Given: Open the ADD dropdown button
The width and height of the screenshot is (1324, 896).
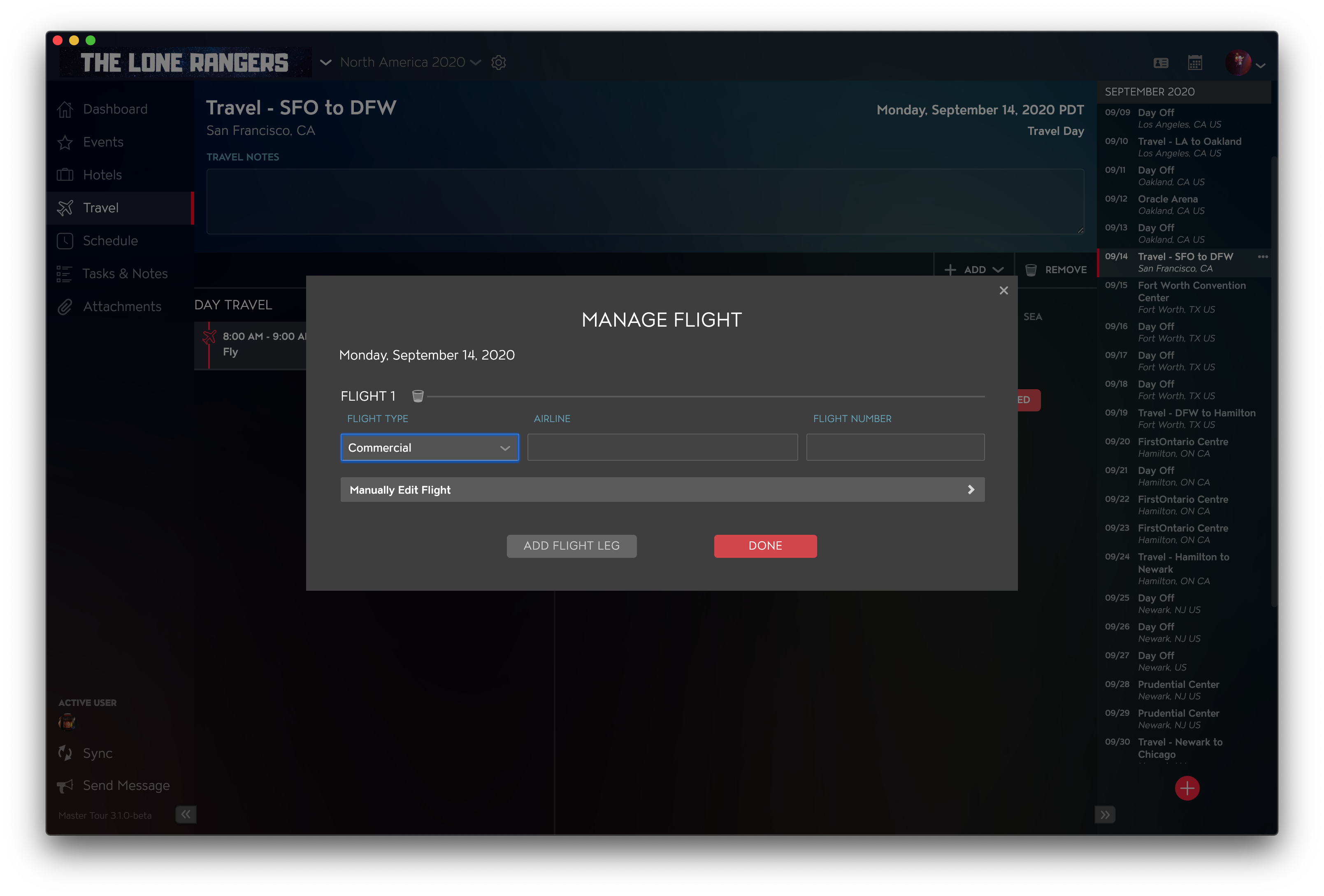Looking at the screenshot, I should (x=973, y=270).
